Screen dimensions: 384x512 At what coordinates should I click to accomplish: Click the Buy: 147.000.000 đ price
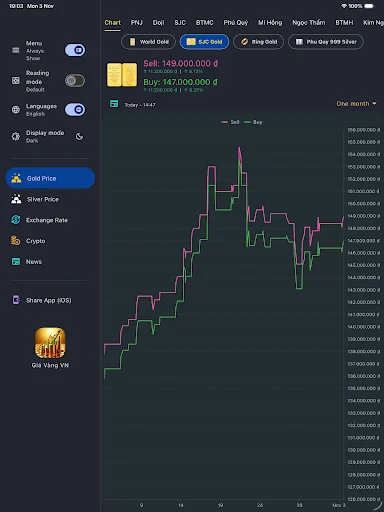point(180,82)
